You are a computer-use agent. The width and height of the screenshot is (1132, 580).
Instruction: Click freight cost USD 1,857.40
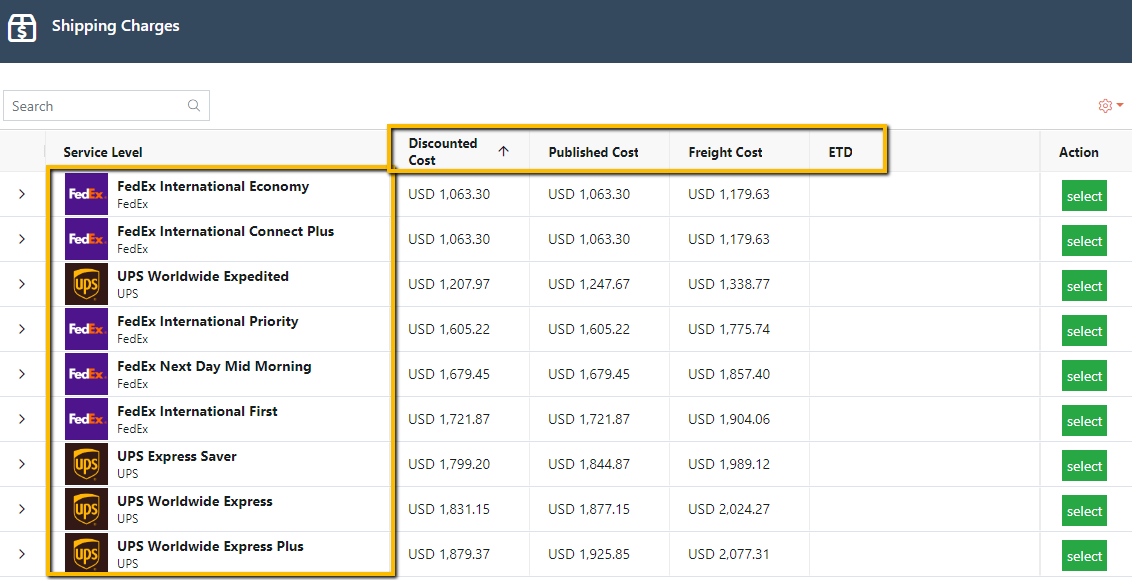[729, 374]
